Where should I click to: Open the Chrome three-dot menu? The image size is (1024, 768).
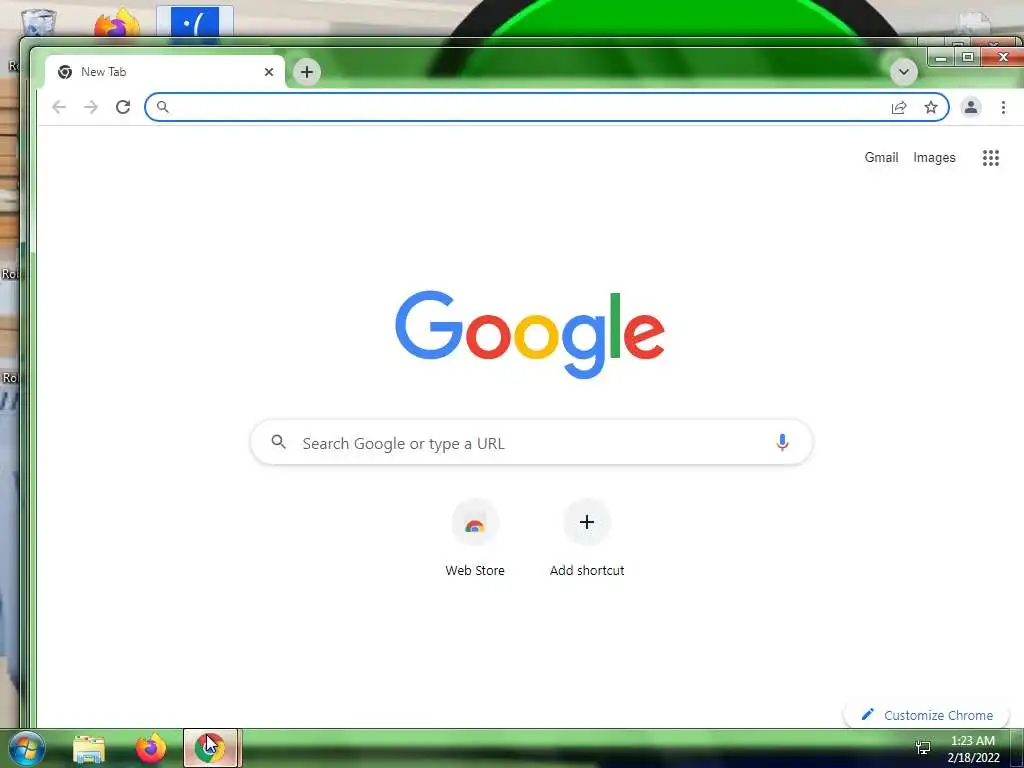click(x=1003, y=107)
